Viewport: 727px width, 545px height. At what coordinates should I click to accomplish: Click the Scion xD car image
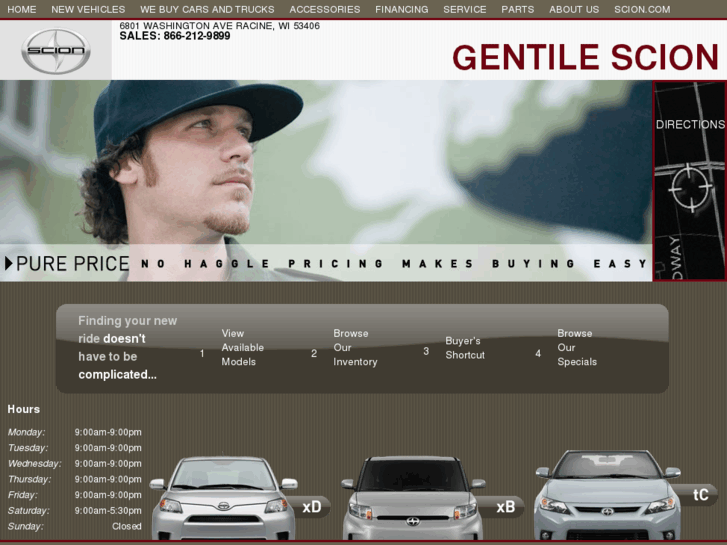(x=223, y=498)
